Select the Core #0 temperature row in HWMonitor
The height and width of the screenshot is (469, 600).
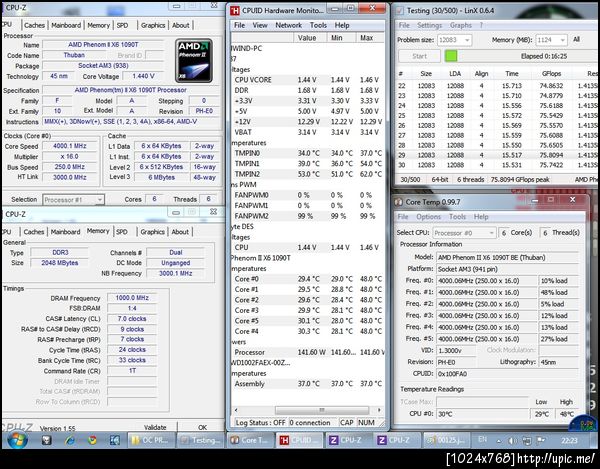[x=308, y=279]
